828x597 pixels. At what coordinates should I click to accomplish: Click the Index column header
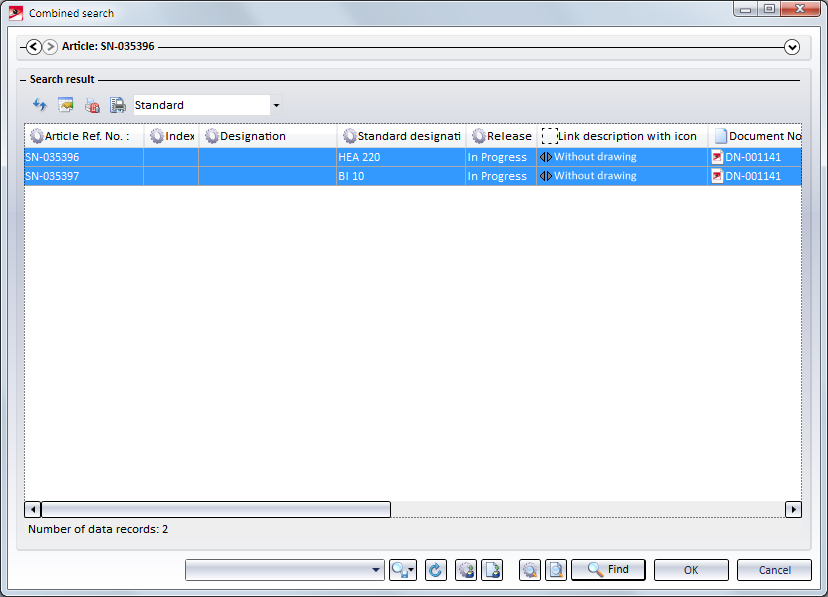172,136
